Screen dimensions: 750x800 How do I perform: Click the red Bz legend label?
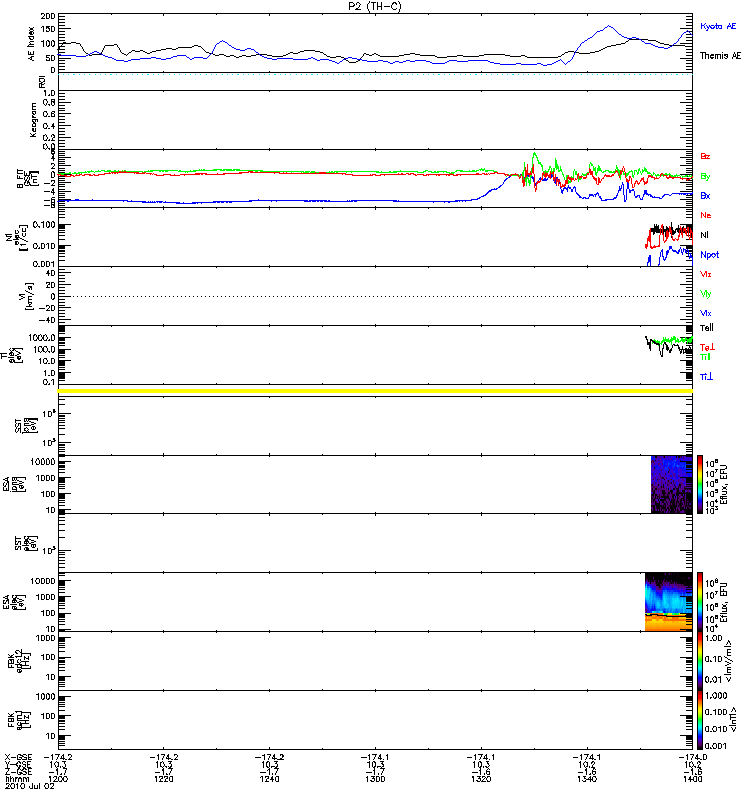(705, 156)
